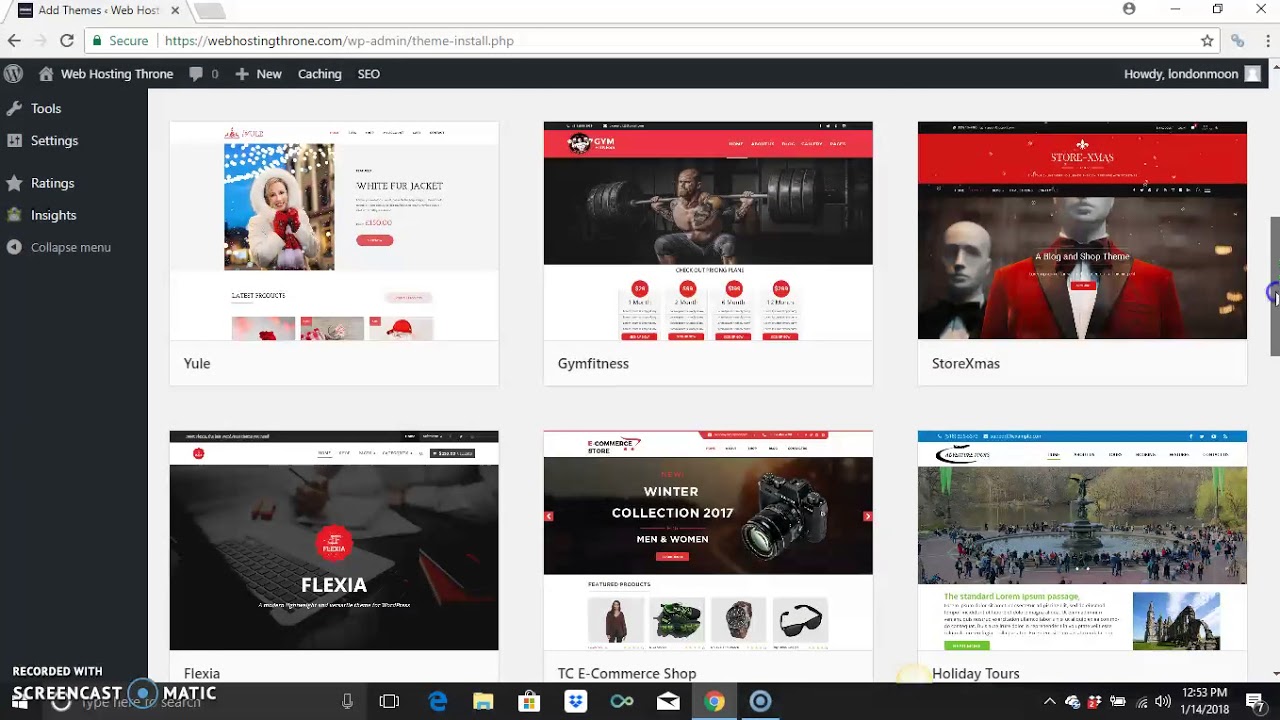The width and height of the screenshot is (1280, 720).
Task: Click the page vertical scrollbar thumb
Action: [x=1275, y=285]
